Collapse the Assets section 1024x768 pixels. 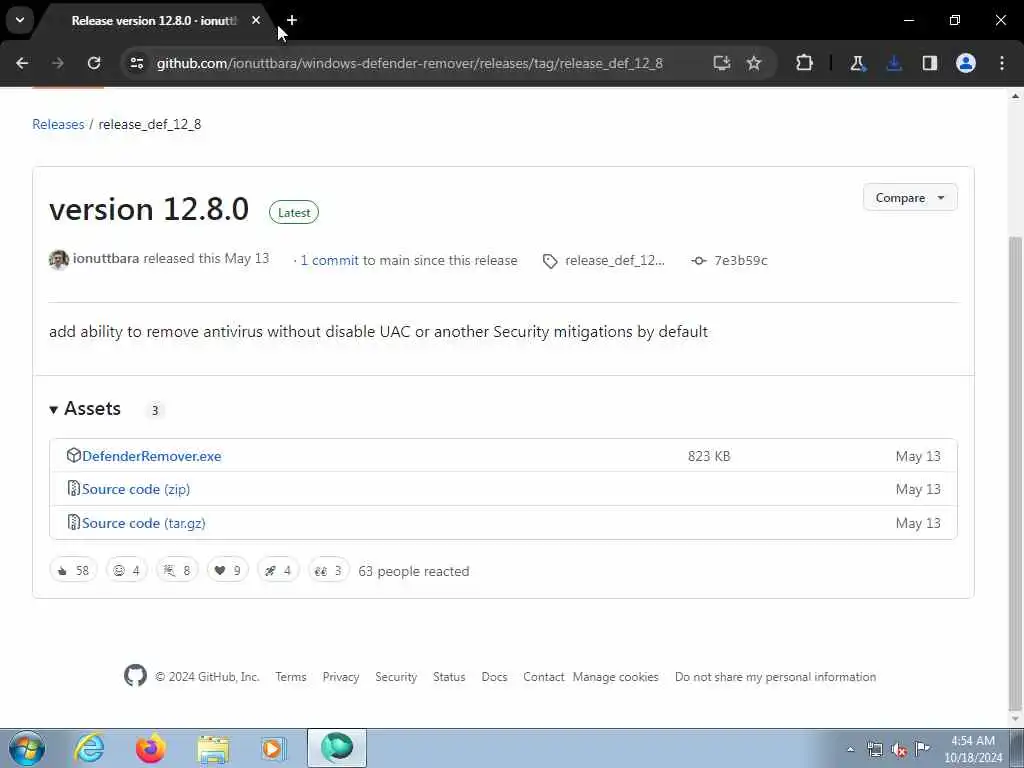click(x=85, y=409)
